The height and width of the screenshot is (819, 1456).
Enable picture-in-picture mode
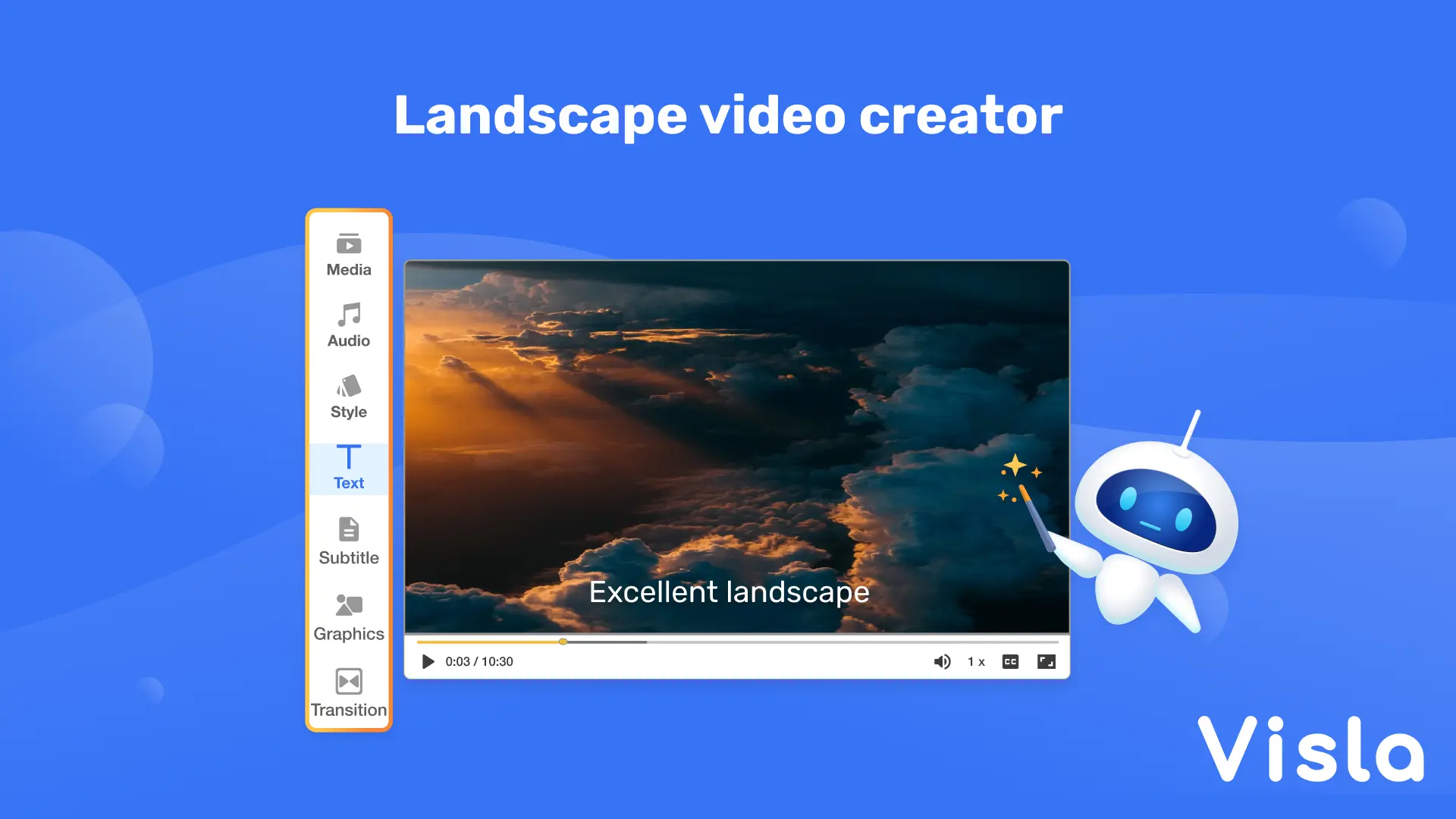point(1047,661)
